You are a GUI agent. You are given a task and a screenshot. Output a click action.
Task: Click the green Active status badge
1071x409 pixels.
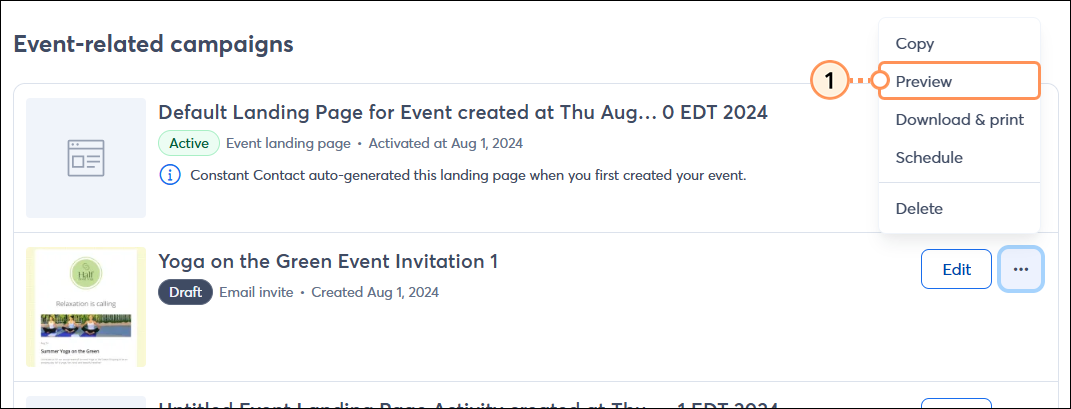point(189,143)
